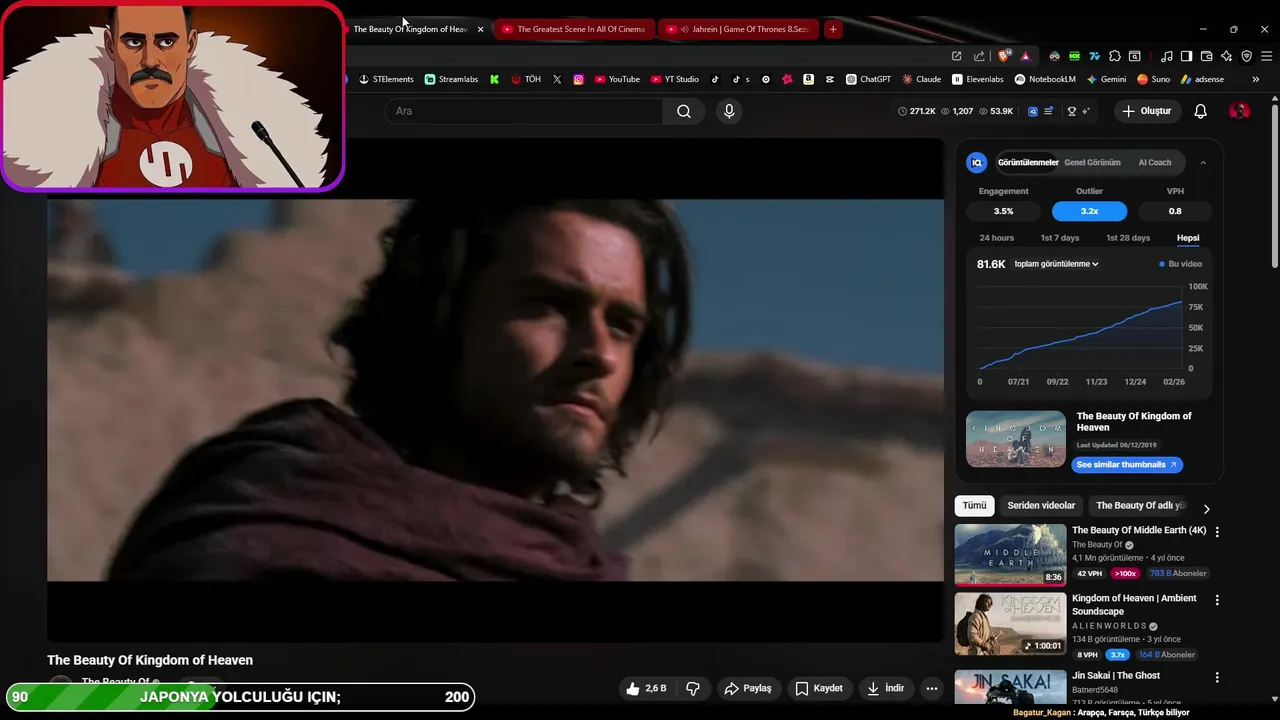
Task: Switch to the AI Coach tab
Action: pyautogui.click(x=1154, y=162)
